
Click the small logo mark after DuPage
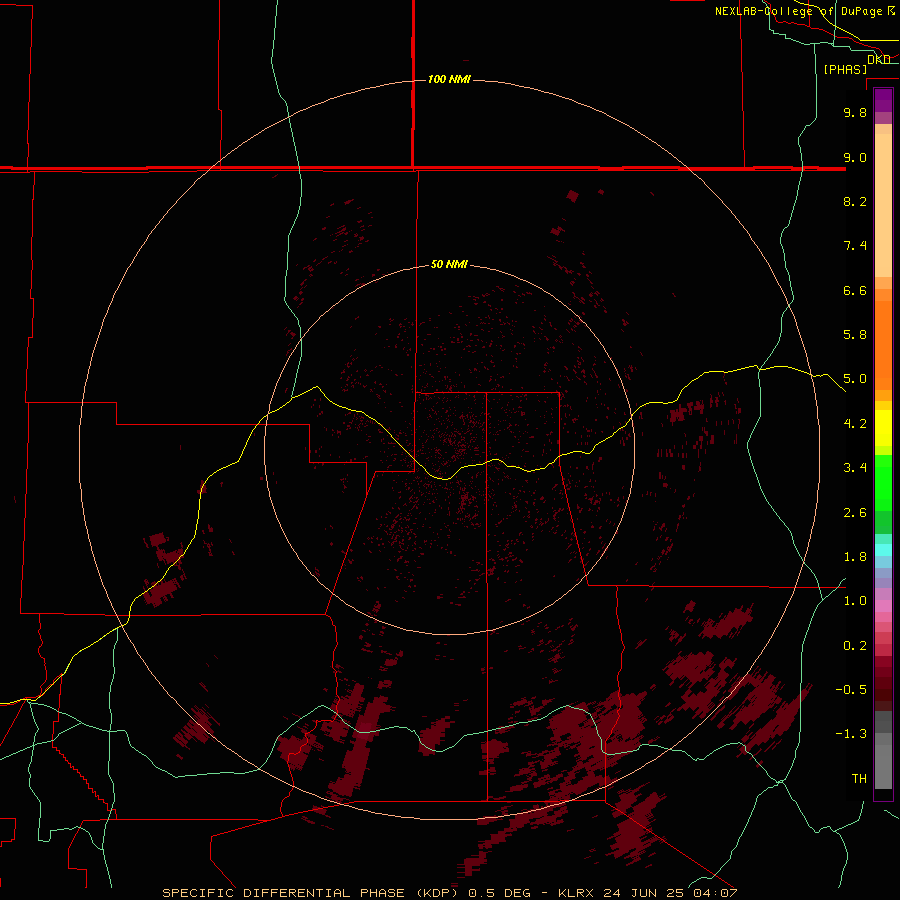coord(891,11)
